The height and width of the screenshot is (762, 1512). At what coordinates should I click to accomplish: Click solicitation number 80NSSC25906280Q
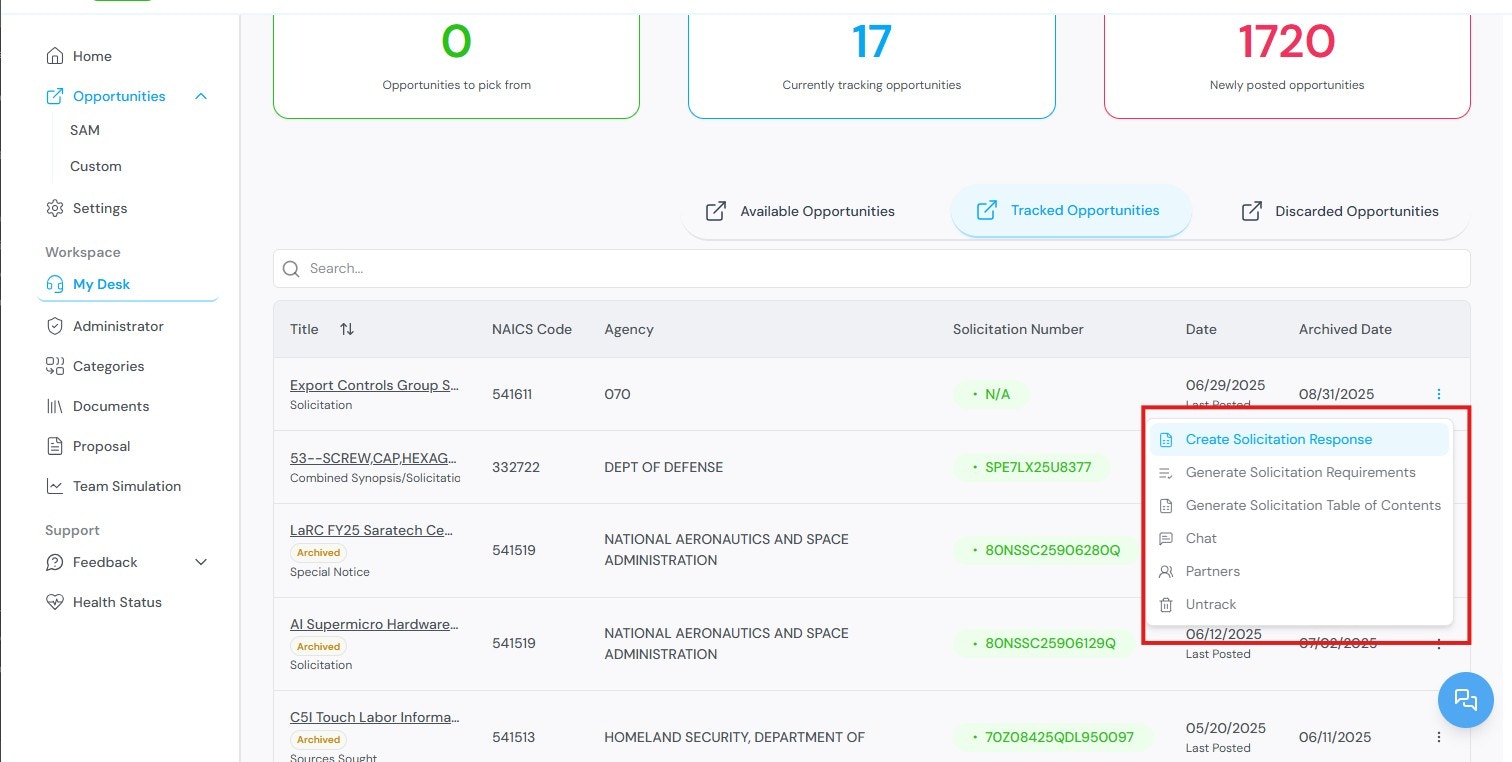(1044, 550)
